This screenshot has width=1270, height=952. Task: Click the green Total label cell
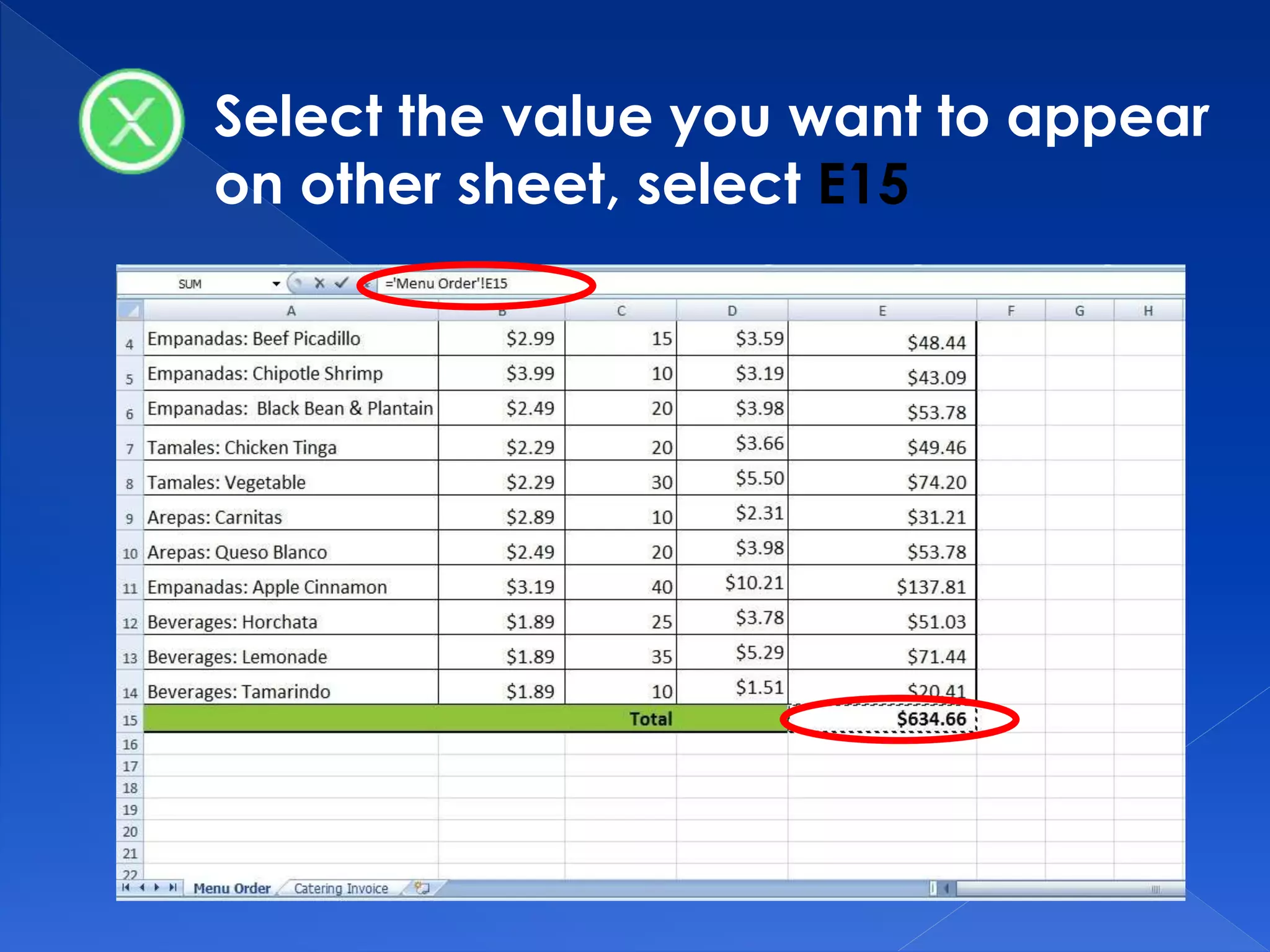(x=466, y=719)
